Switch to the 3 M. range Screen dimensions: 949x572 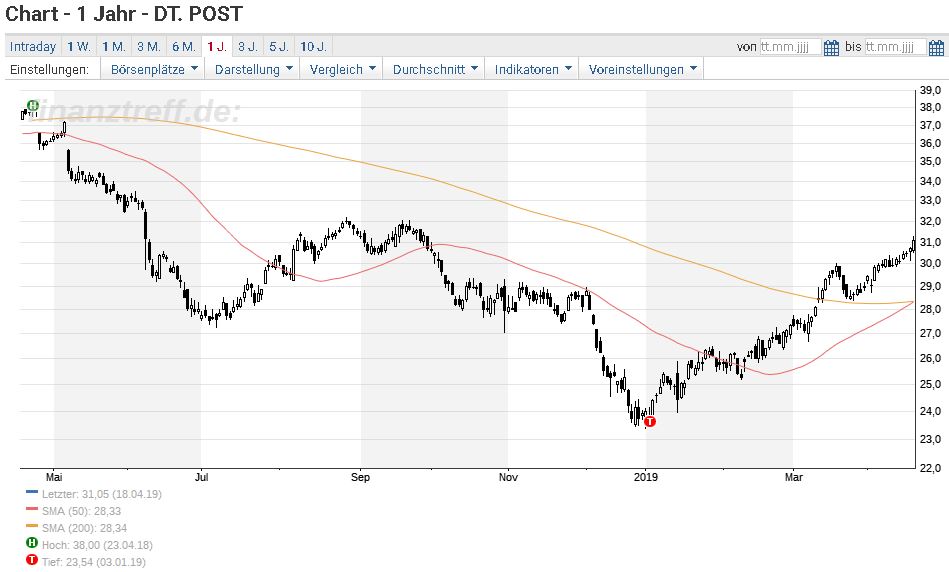pyautogui.click(x=149, y=47)
